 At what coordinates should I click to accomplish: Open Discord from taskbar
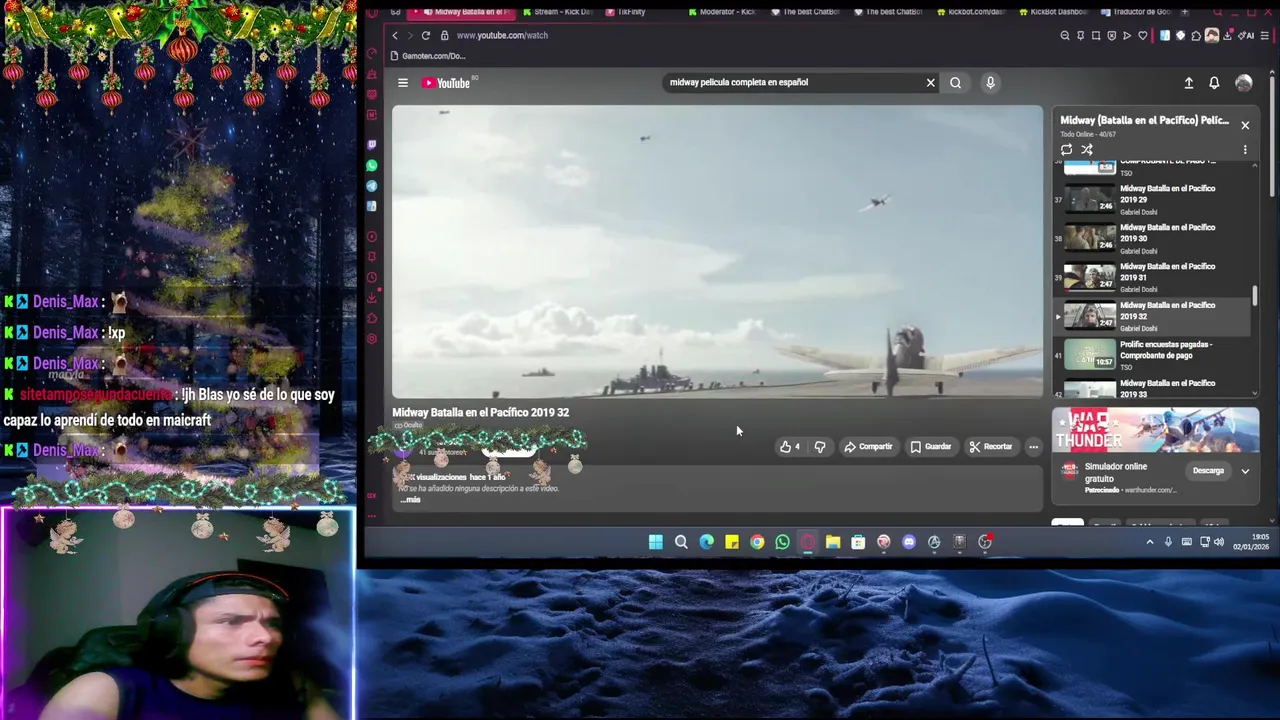(x=908, y=542)
